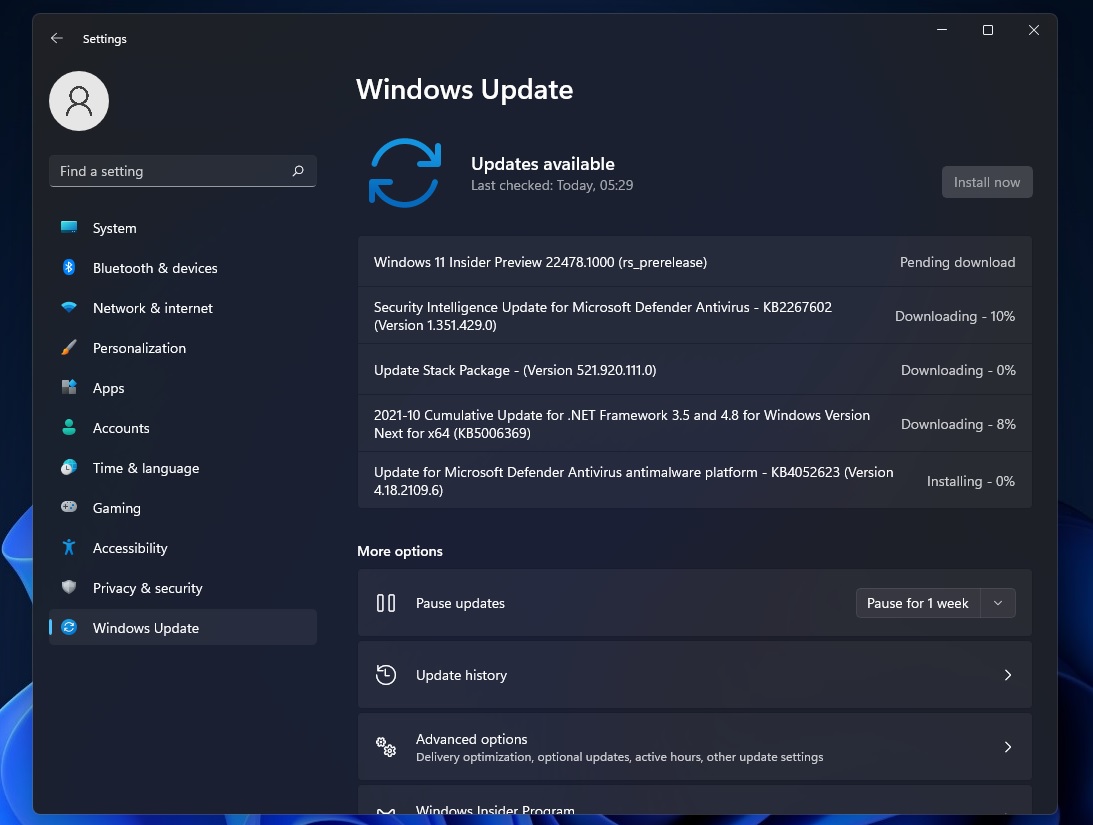This screenshot has height=825, width=1093.
Task: Click the Privacy shield icon
Action: 69,587
